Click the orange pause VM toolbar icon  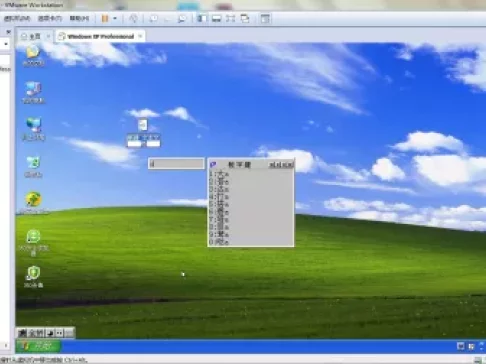(x=105, y=19)
